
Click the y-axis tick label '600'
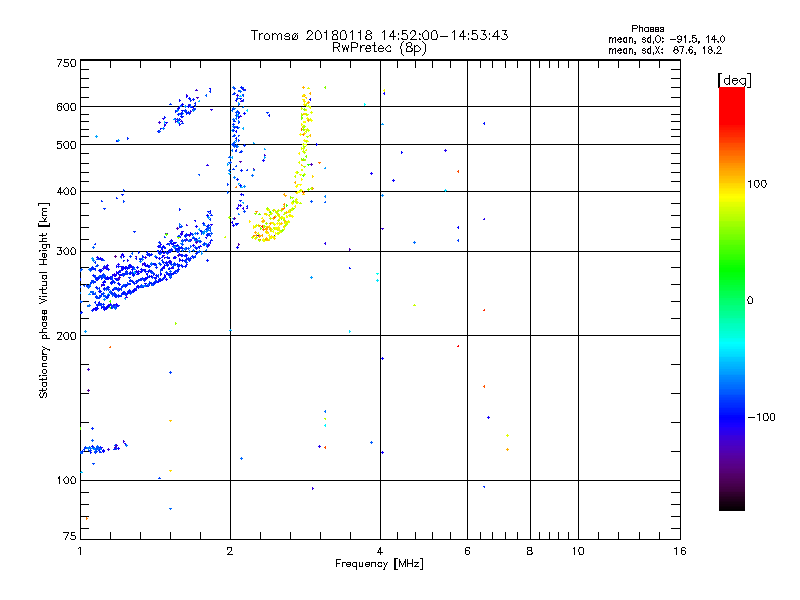[x=67, y=107]
